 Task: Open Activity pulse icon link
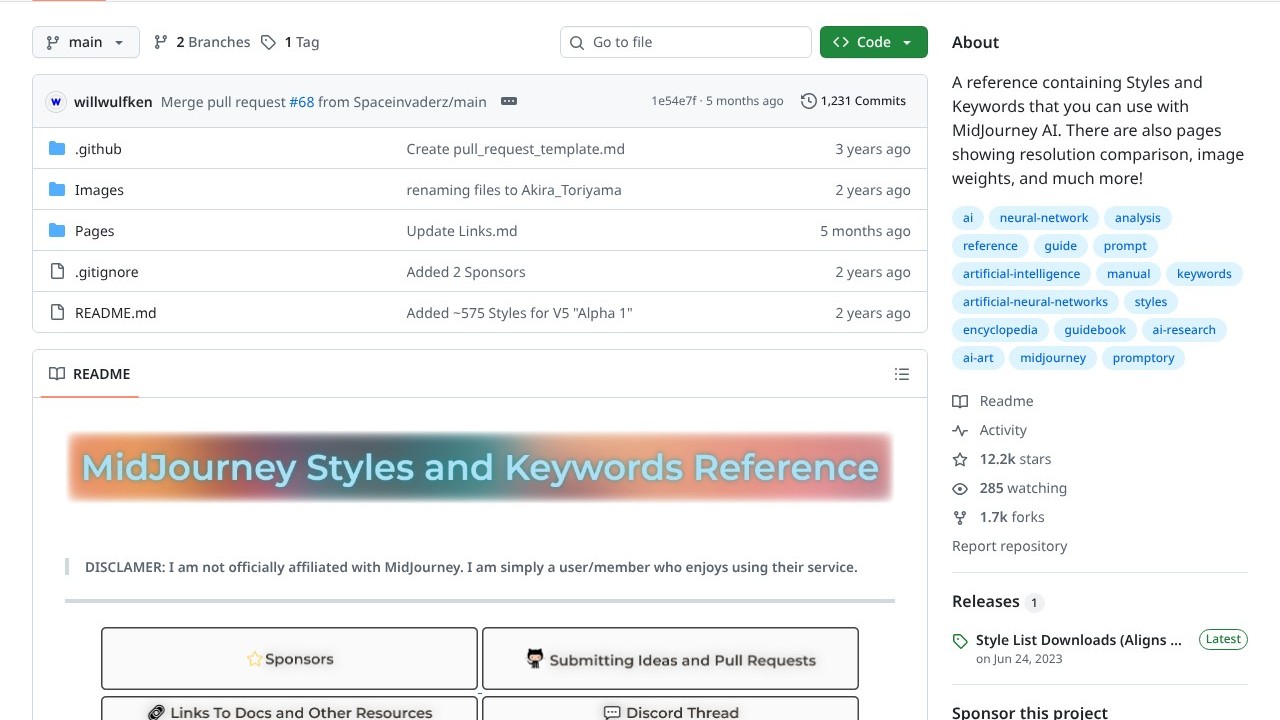pos(960,430)
